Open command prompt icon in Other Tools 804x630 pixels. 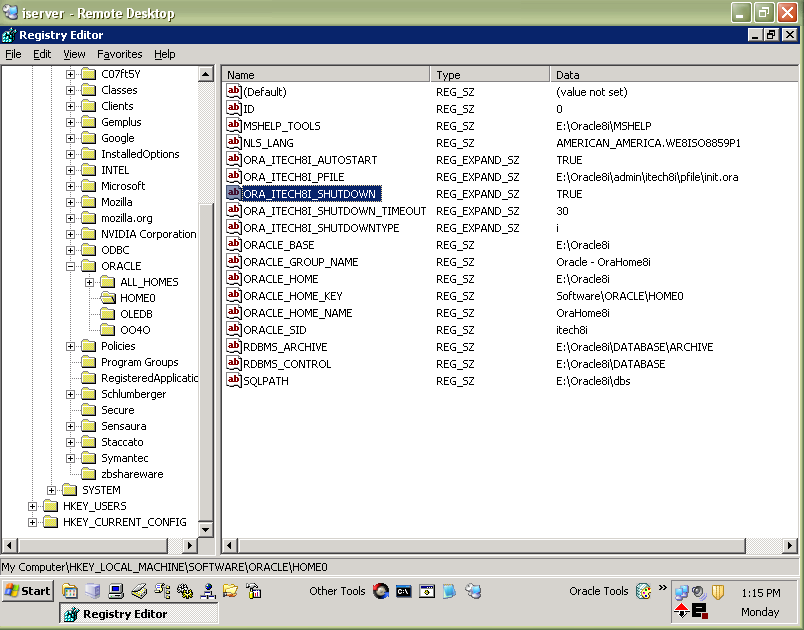coord(403,591)
